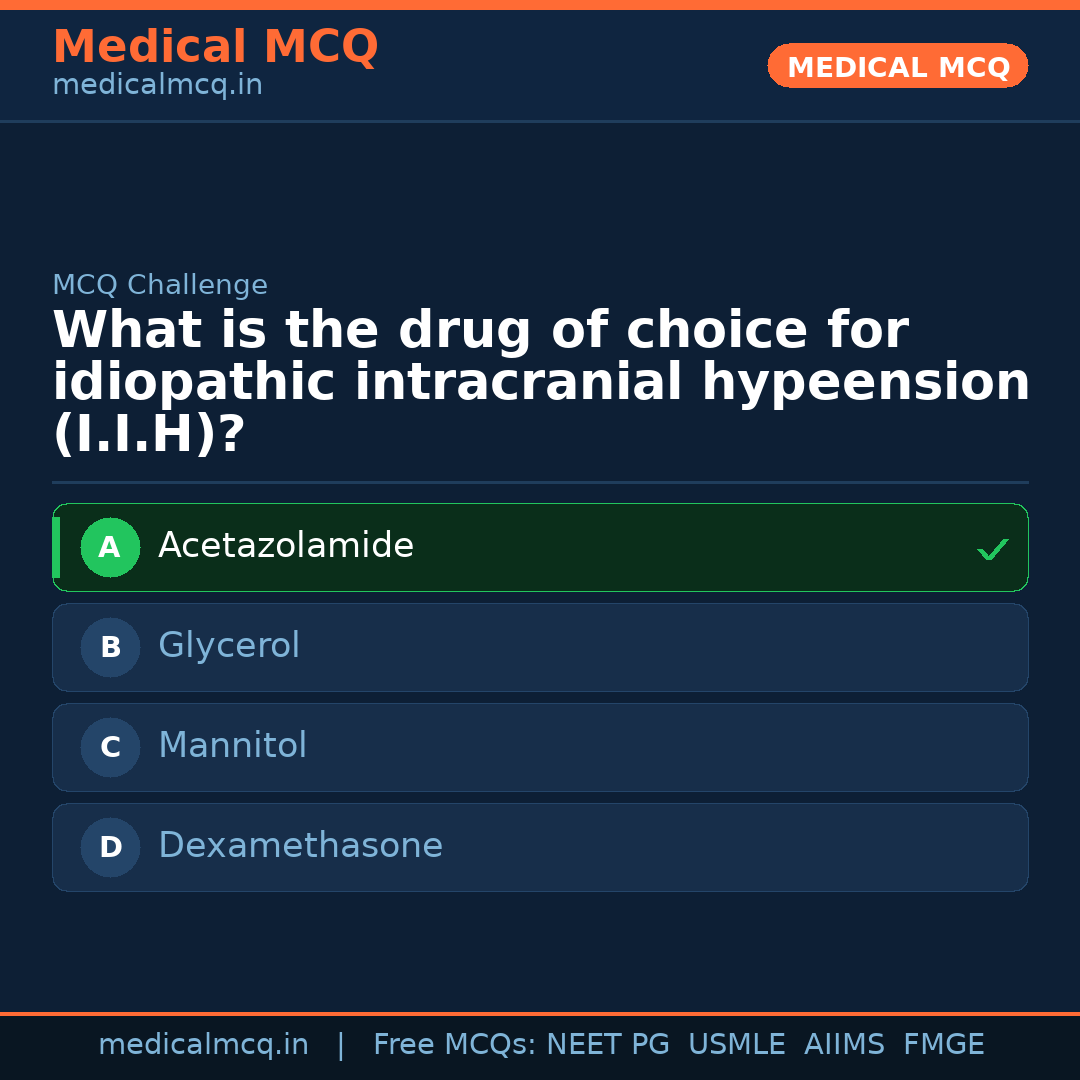Pick the Mannitol answer option
Viewport: 1080px width, 1080px height.
(232, 746)
